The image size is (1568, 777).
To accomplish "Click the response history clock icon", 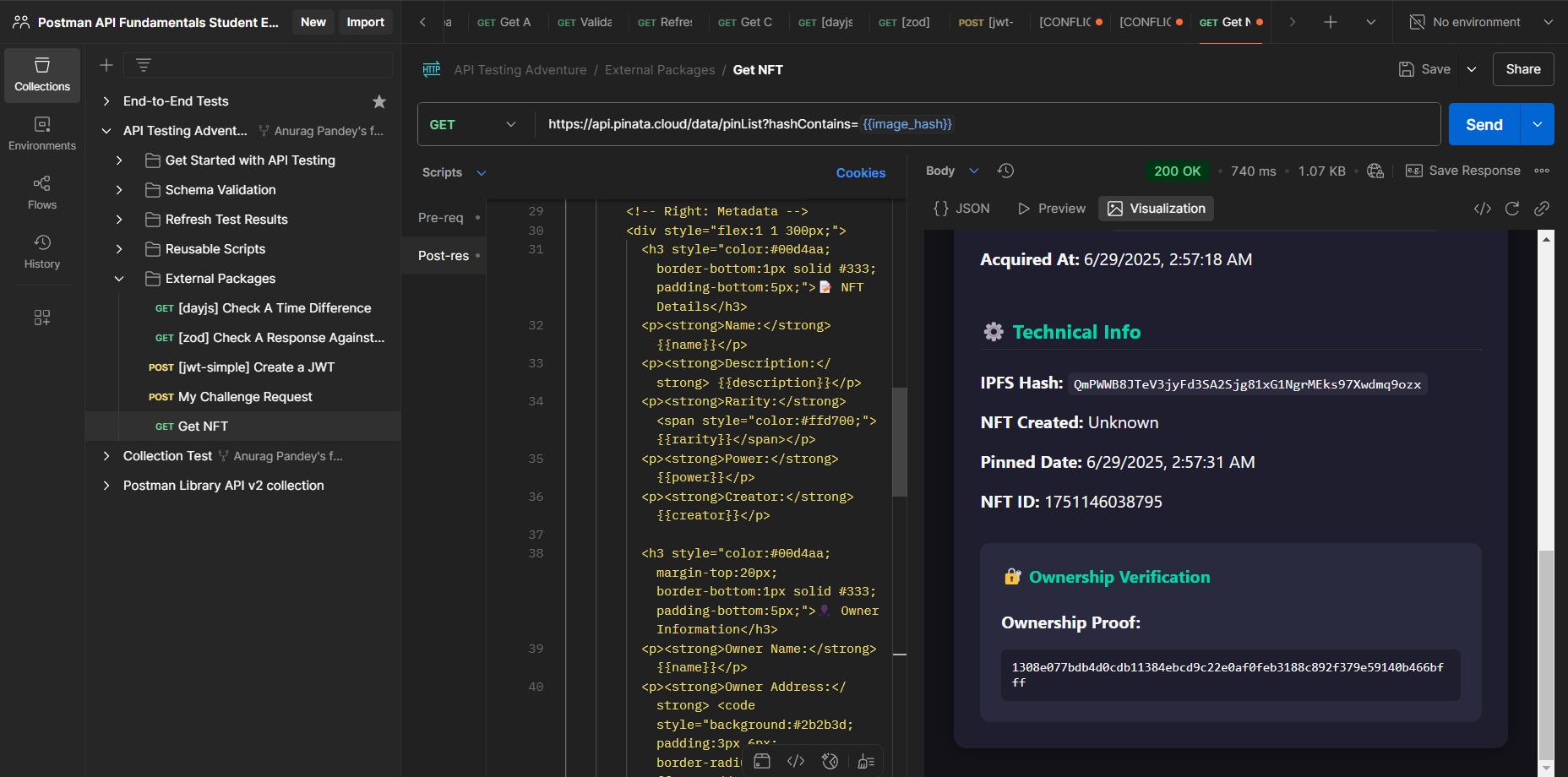I will (x=1005, y=171).
